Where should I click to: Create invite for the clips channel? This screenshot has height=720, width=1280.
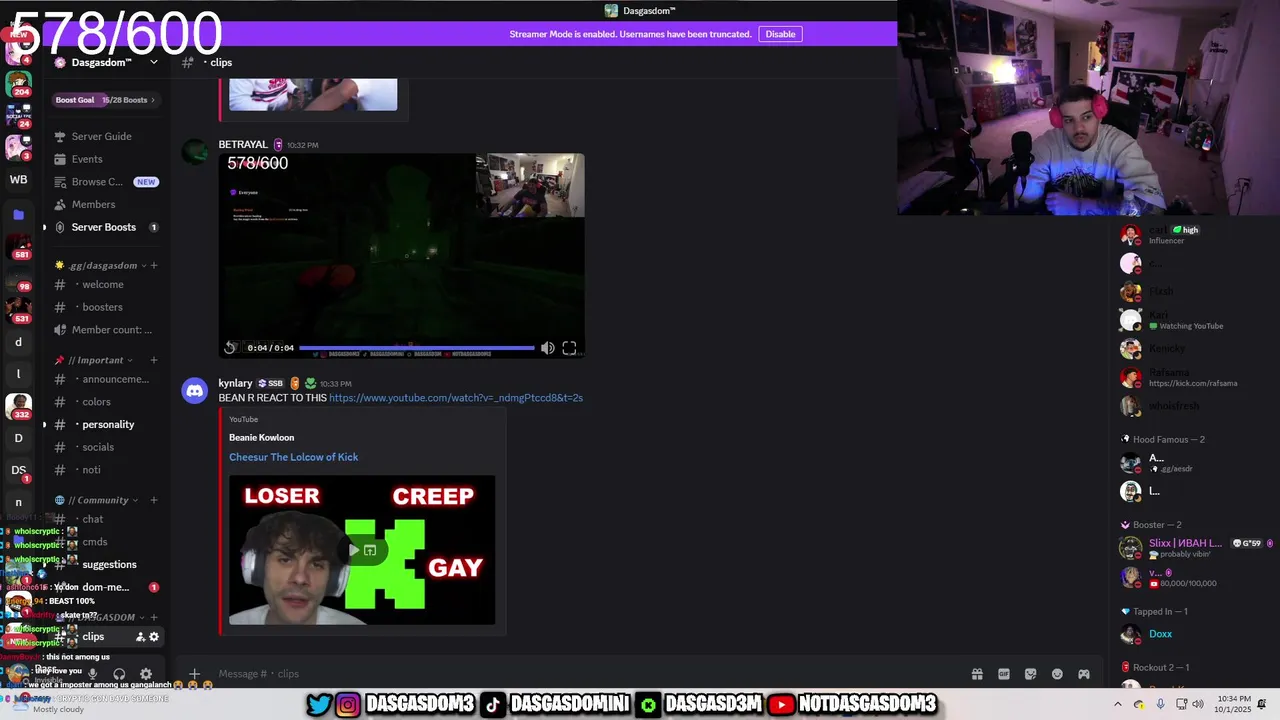coord(140,637)
